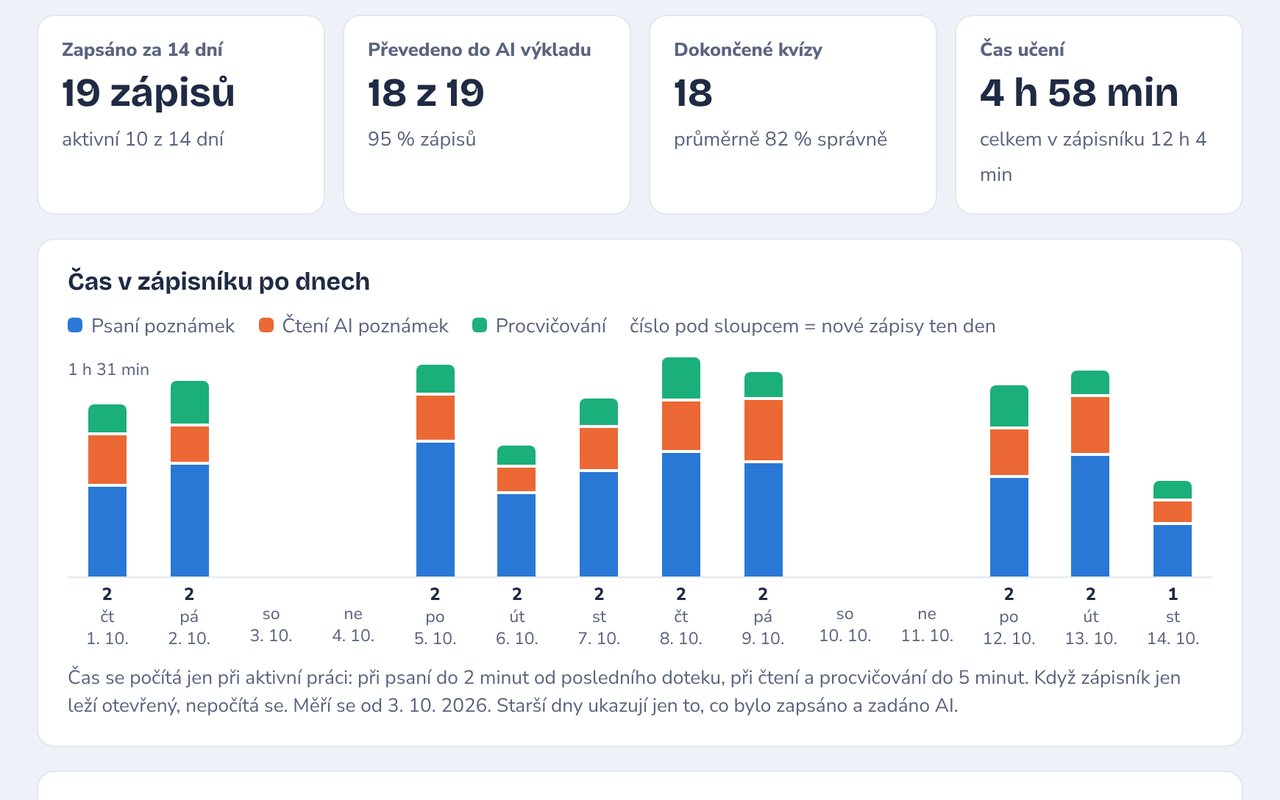Click the "18 z 19" value
The image size is (1280, 800).
pyautogui.click(x=426, y=93)
